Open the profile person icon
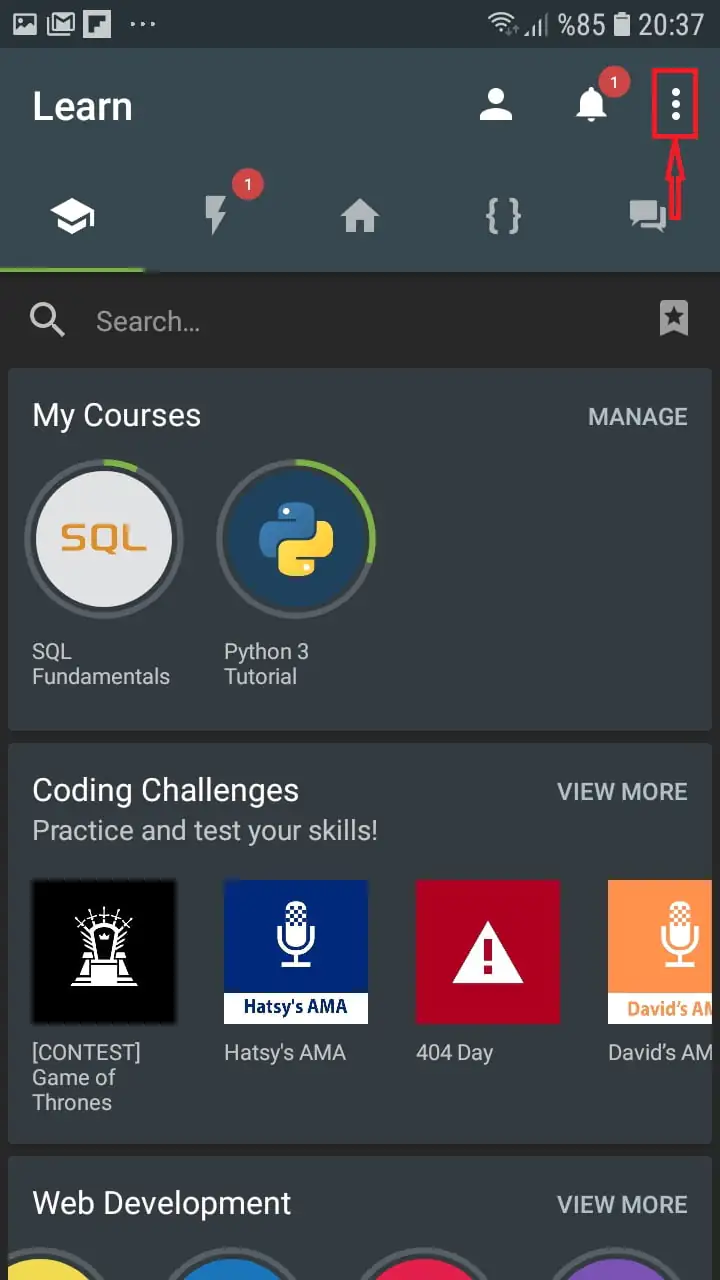 point(495,105)
